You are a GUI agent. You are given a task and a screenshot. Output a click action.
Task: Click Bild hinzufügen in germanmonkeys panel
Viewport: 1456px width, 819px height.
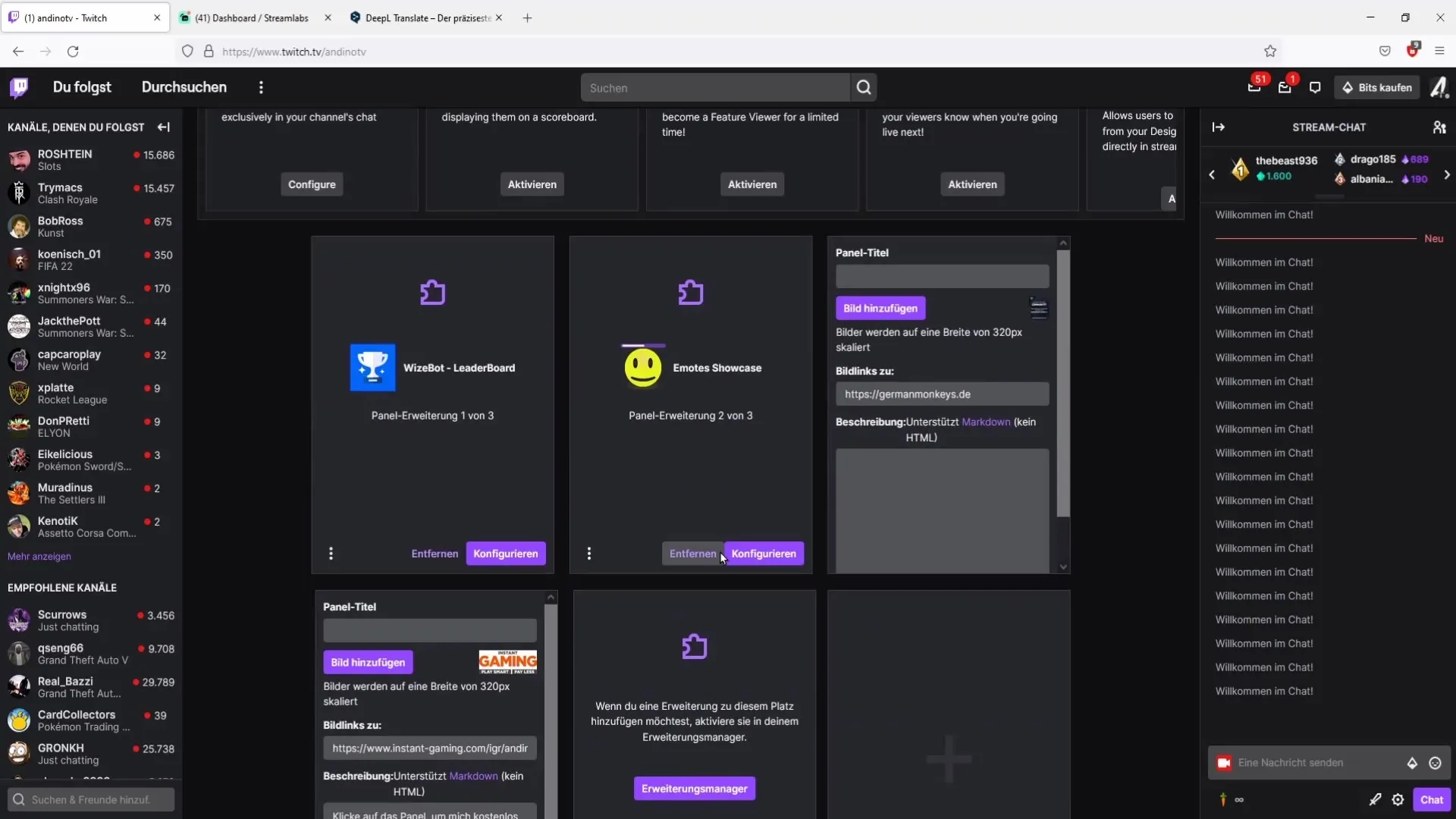(880, 308)
